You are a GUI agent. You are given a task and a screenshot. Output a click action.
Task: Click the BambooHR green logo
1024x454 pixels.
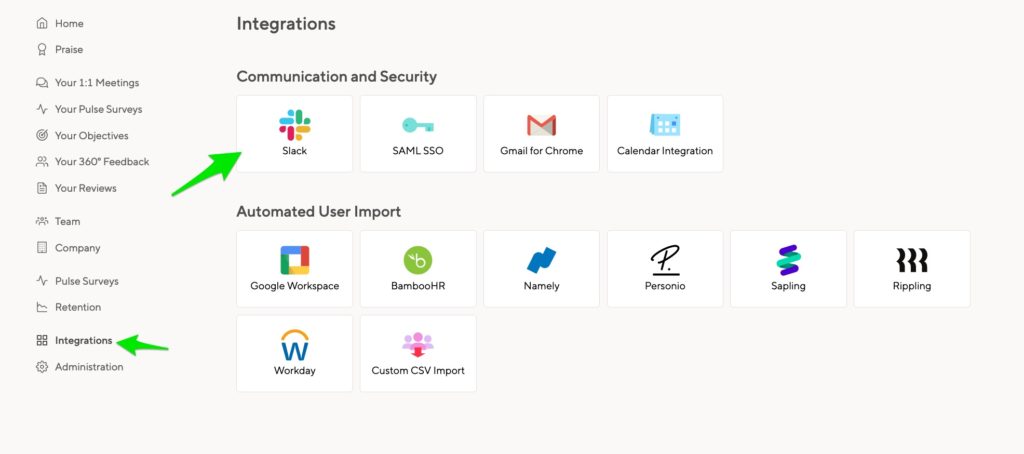point(418,260)
